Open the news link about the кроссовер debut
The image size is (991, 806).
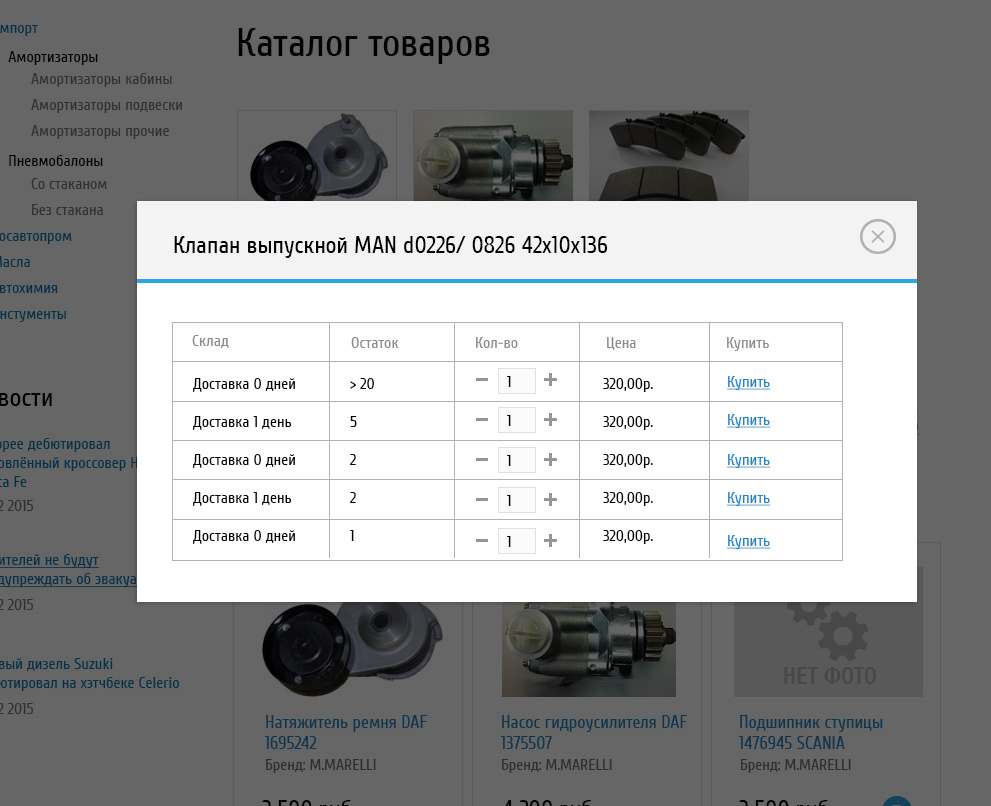(68, 463)
